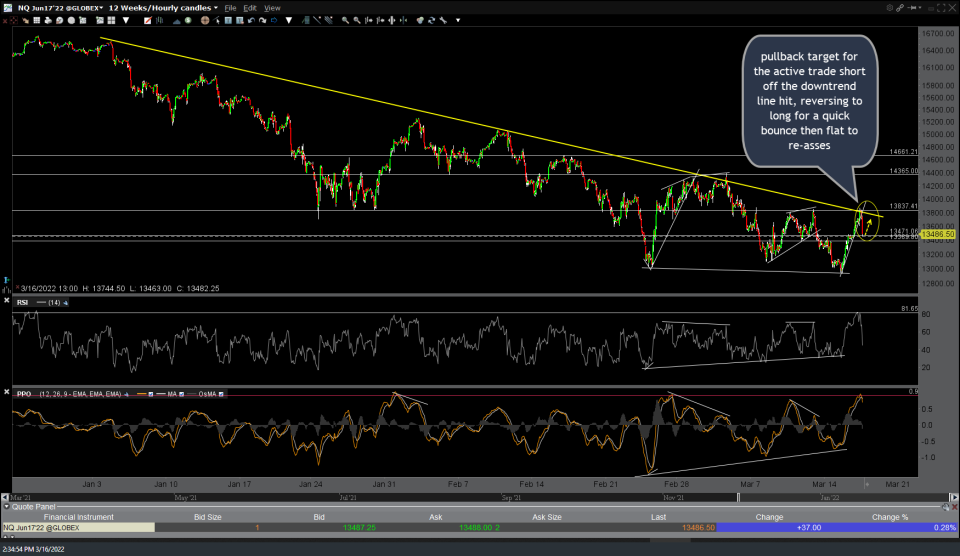Viewport: 960px width, 556px height.
Task: Close the Quote Panel with red X
Action: (954, 507)
